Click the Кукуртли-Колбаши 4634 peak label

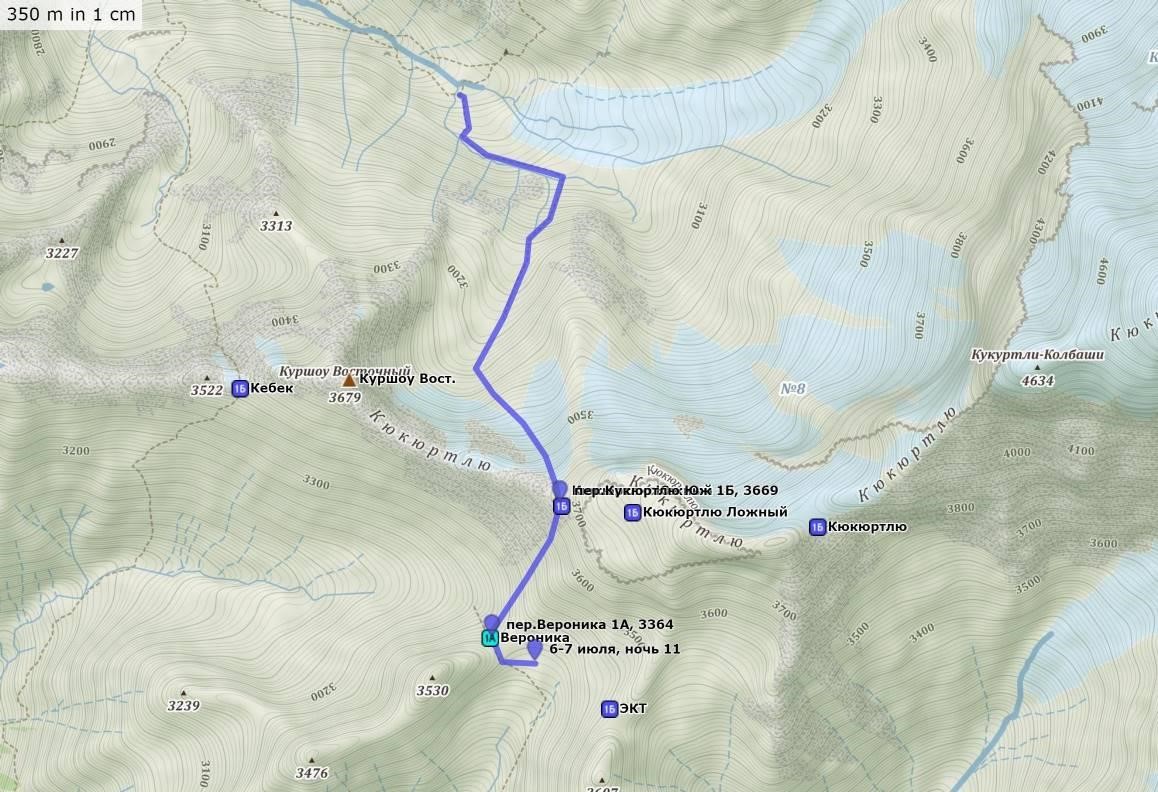click(1037, 366)
